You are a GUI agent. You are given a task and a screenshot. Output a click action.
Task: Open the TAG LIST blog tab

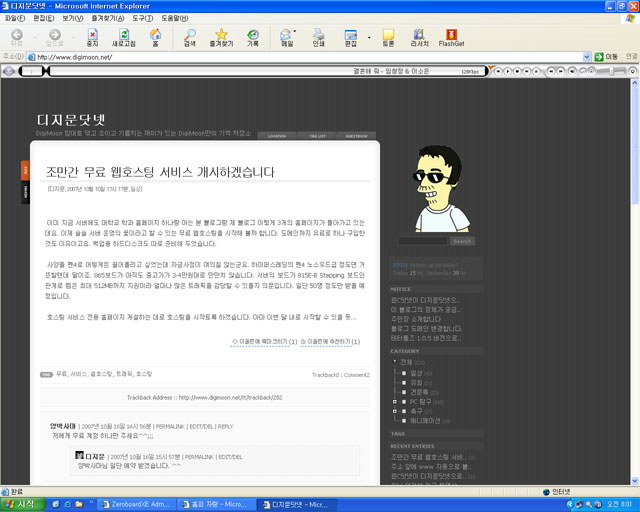coord(317,136)
